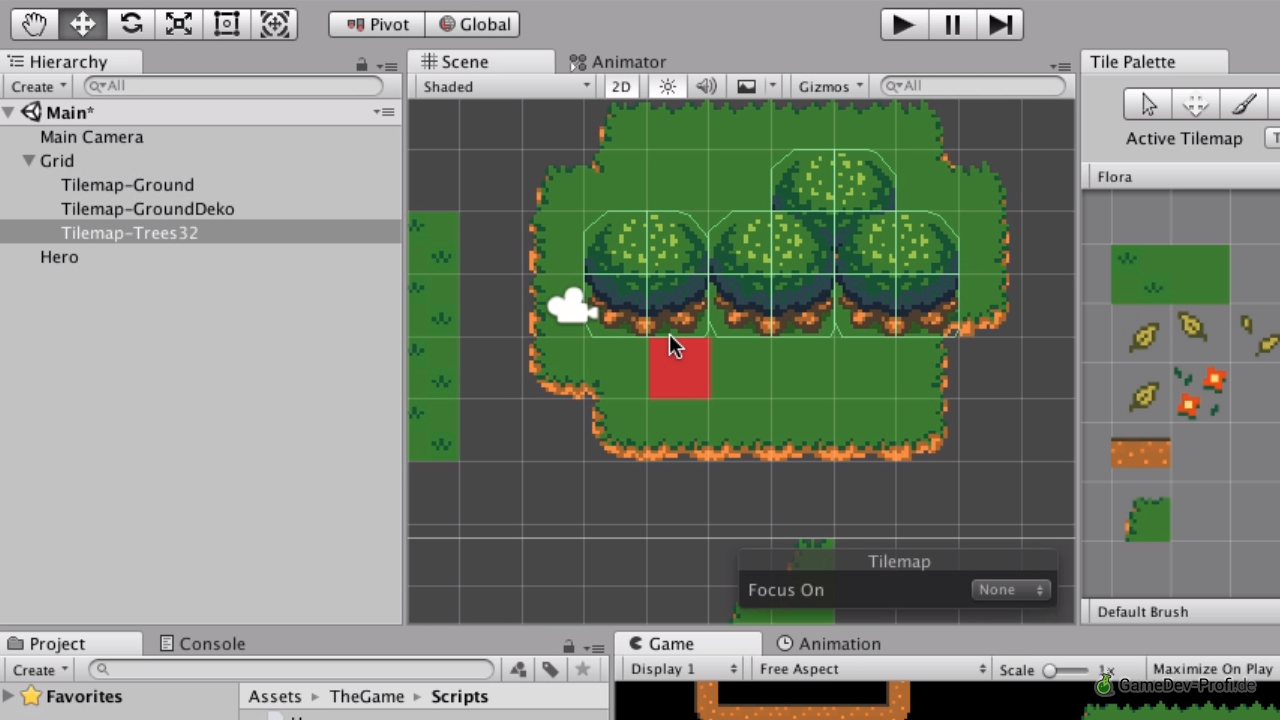
Task: Toggle scene lighting sun icon
Action: (668, 87)
